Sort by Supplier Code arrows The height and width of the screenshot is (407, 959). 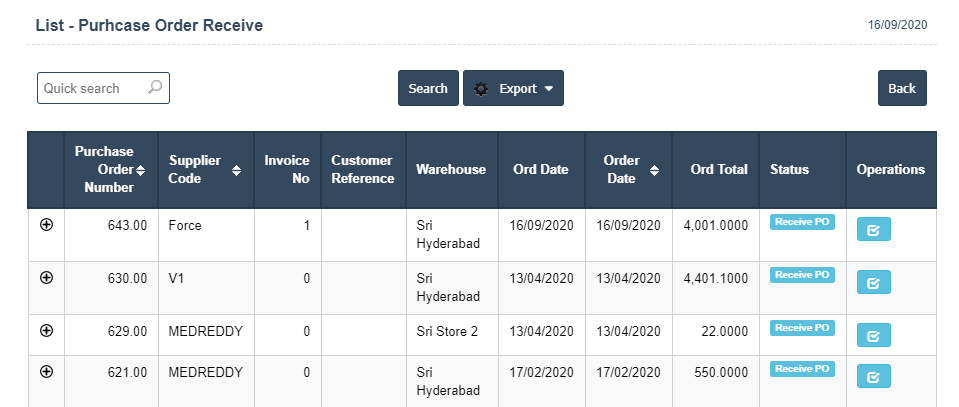point(236,170)
